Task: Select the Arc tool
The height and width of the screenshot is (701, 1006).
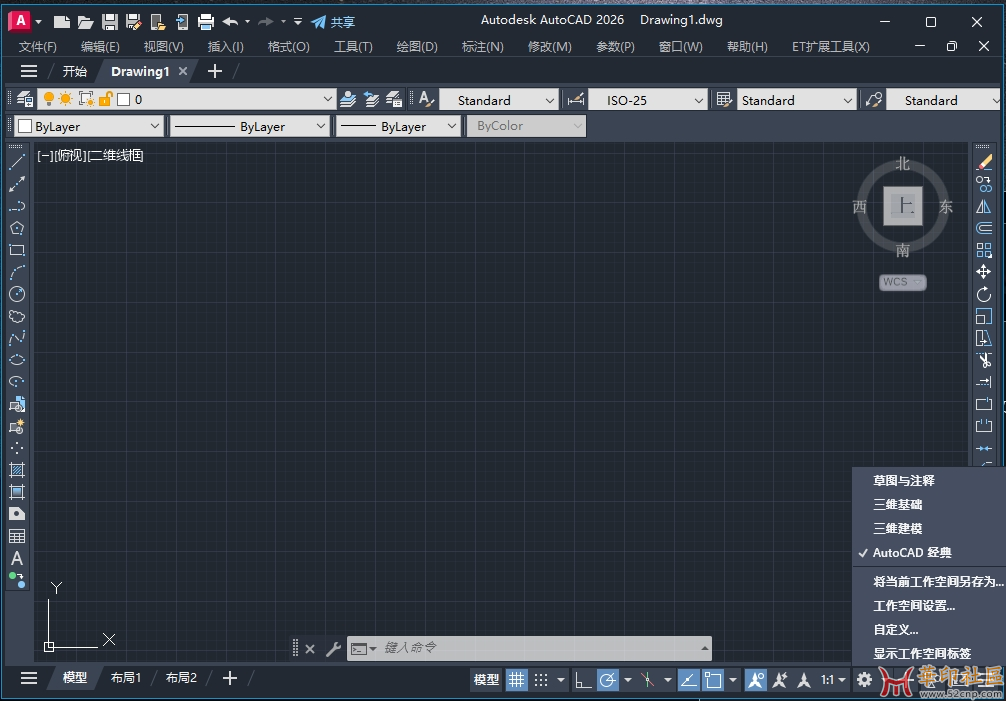Action: click(x=17, y=272)
